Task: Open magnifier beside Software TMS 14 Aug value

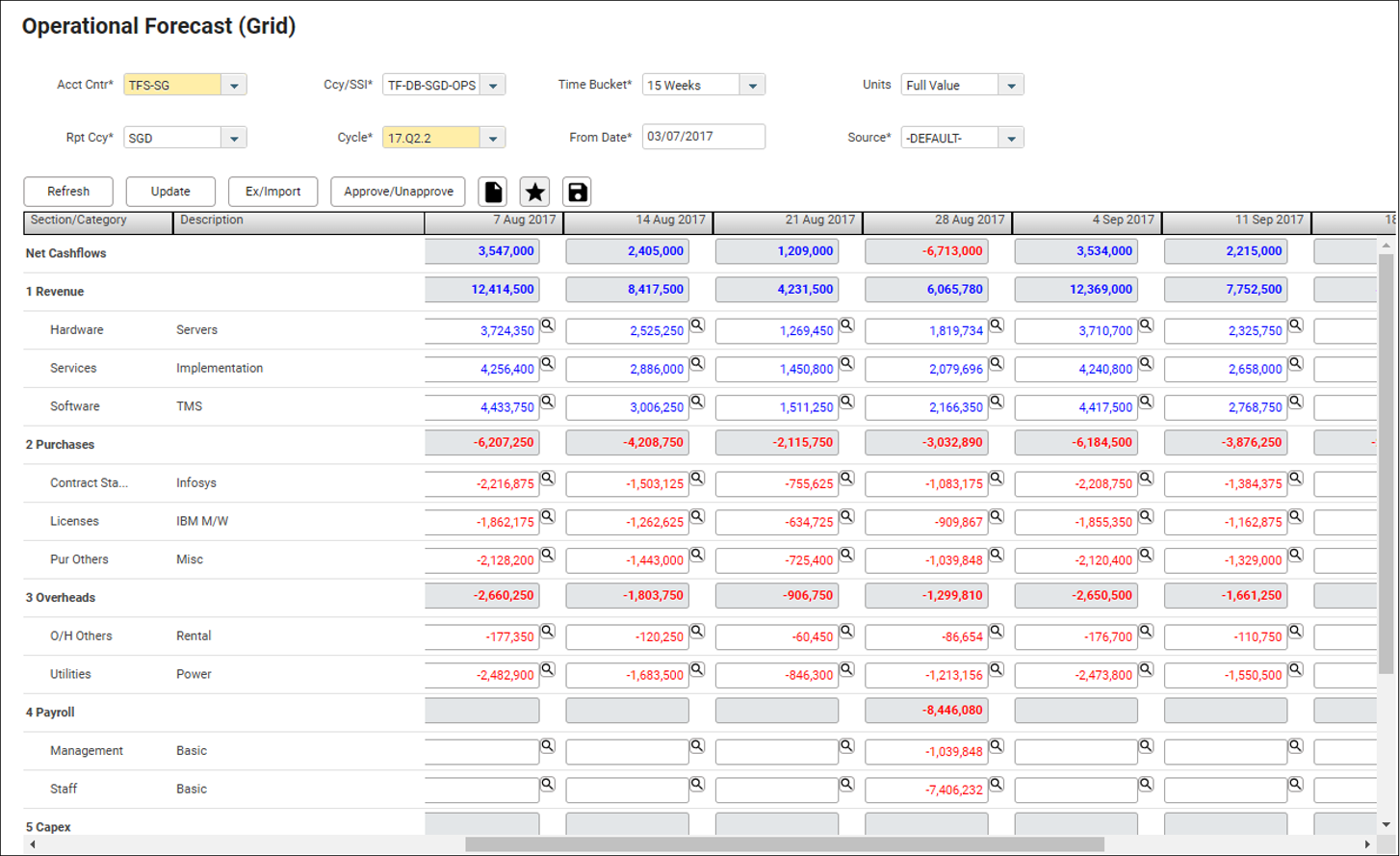Action: pyautogui.click(x=697, y=402)
